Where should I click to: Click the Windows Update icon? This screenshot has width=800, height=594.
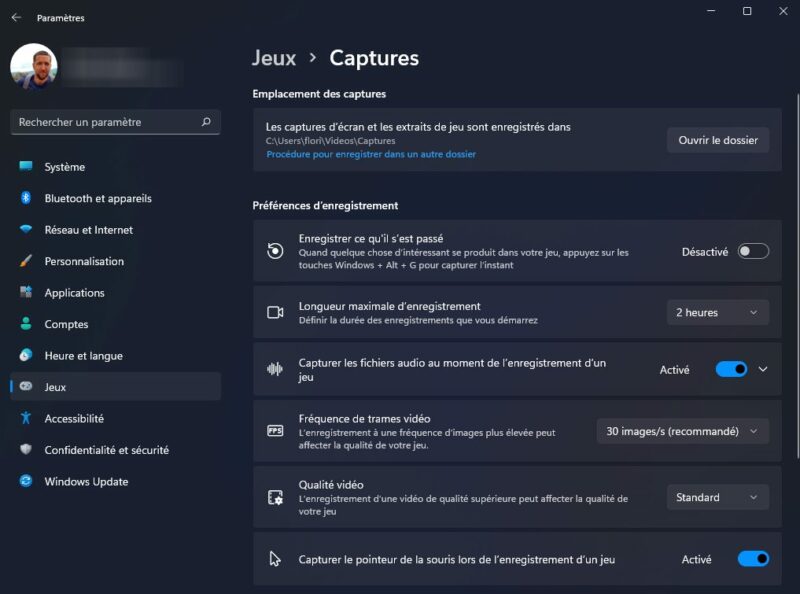(26, 481)
